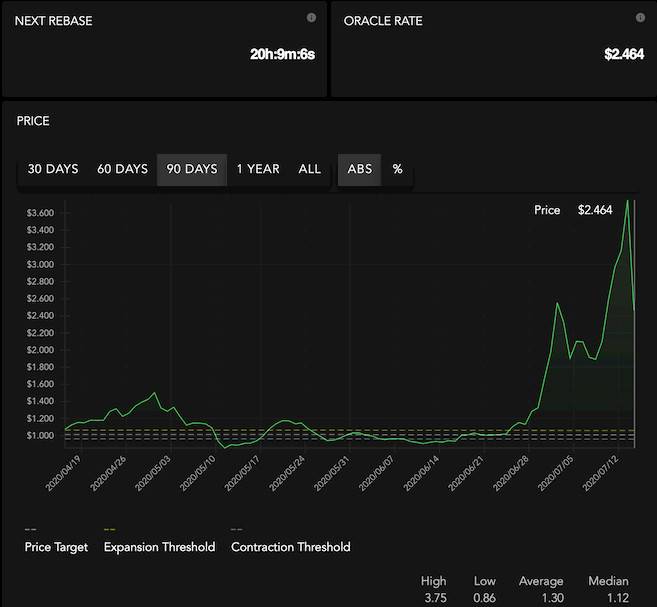This screenshot has width=657, height=607.
Task: Toggle the Price Target legend series
Action: 56,547
